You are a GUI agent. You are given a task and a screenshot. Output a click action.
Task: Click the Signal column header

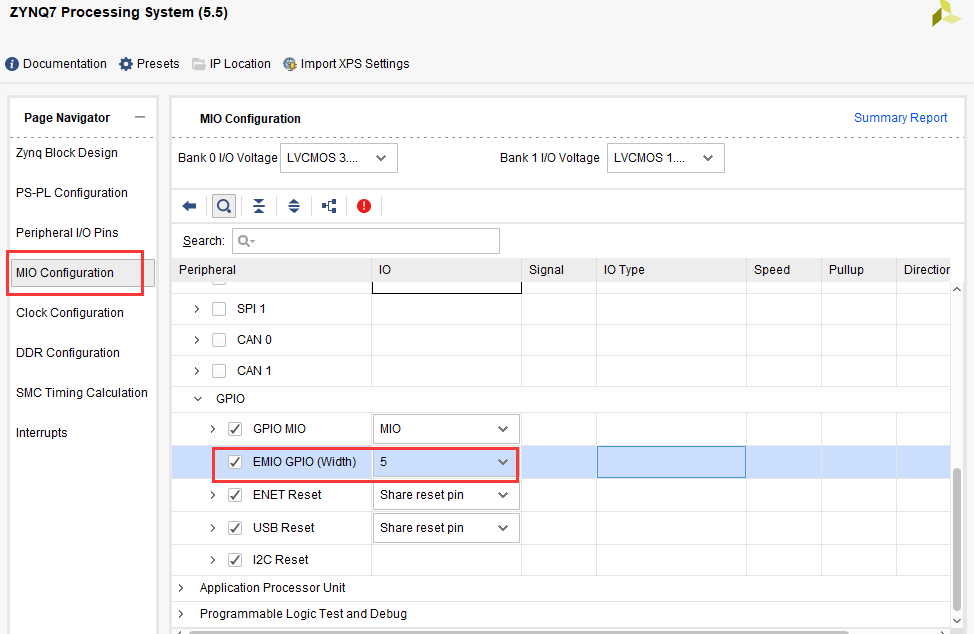(559, 270)
